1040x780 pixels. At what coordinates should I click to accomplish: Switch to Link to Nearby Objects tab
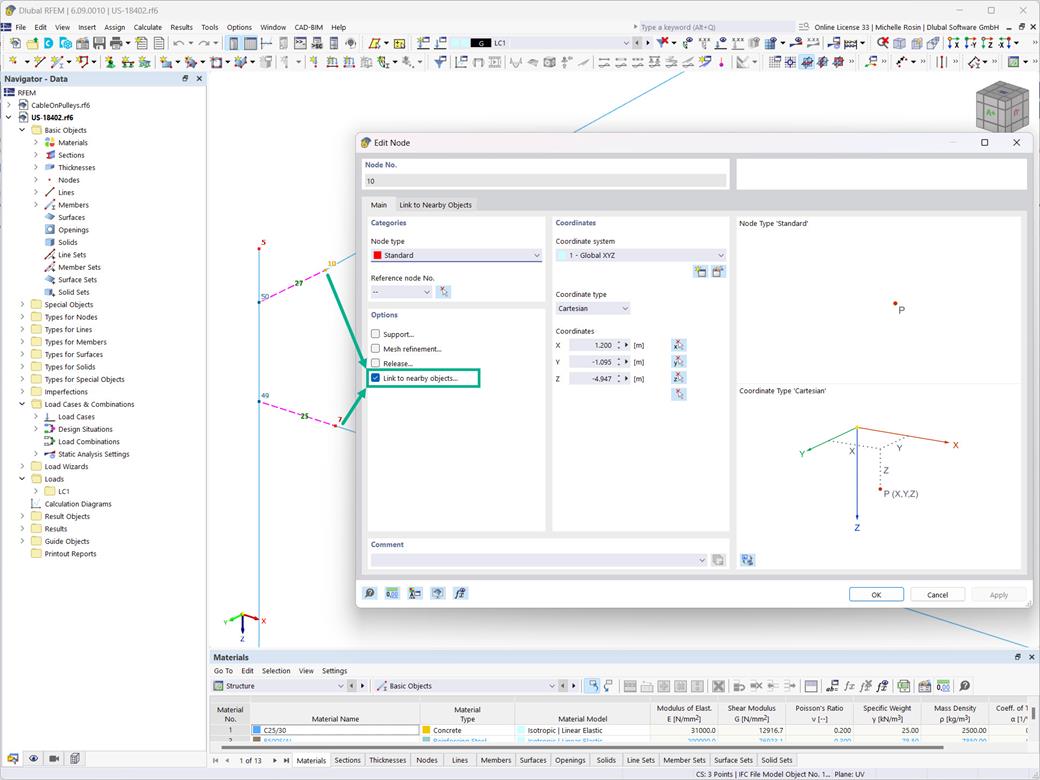435,205
